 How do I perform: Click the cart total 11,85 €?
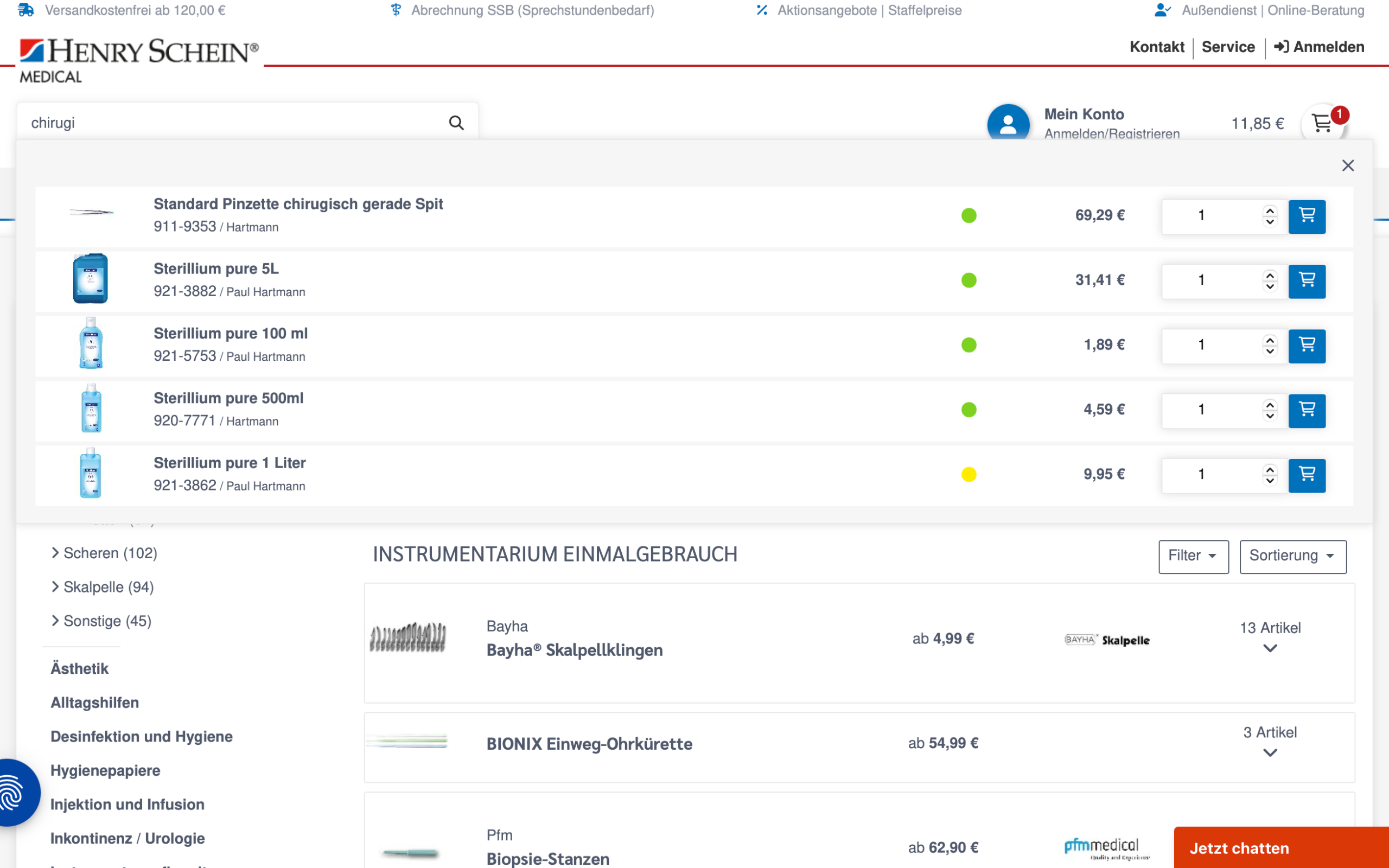coord(1258,124)
